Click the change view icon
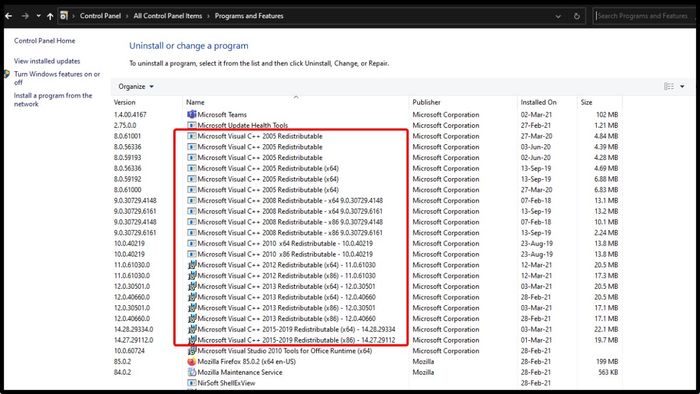The image size is (700, 394). pyautogui.click(x=669, y=86)
